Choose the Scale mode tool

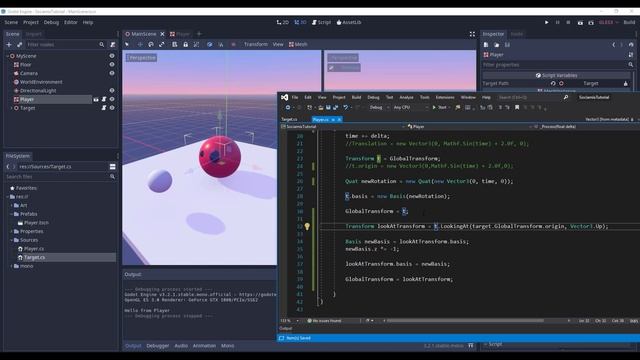pos(162,44)
